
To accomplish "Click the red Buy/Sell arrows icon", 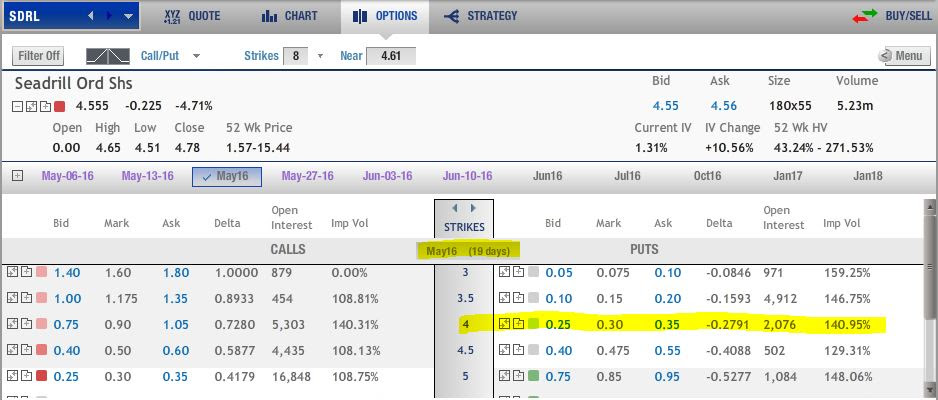I will [864, 16].
